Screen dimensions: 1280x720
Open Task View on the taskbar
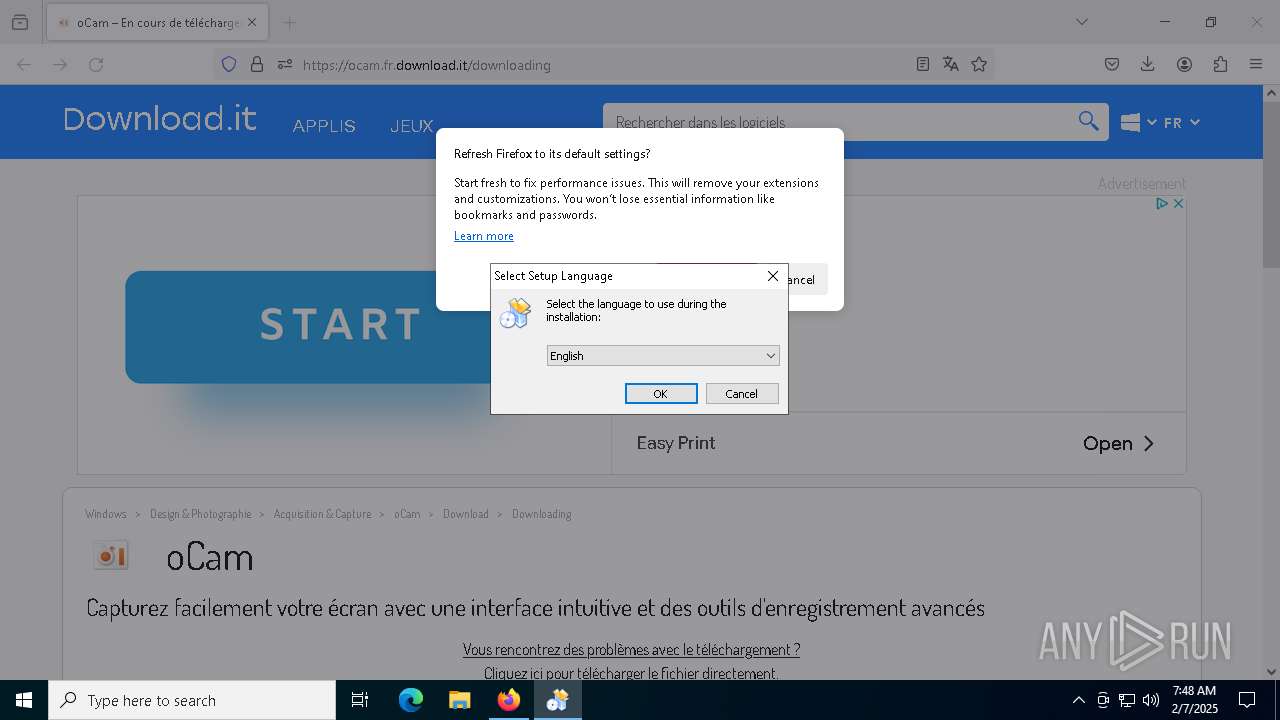pyautogui.click(x=360, y=700)
